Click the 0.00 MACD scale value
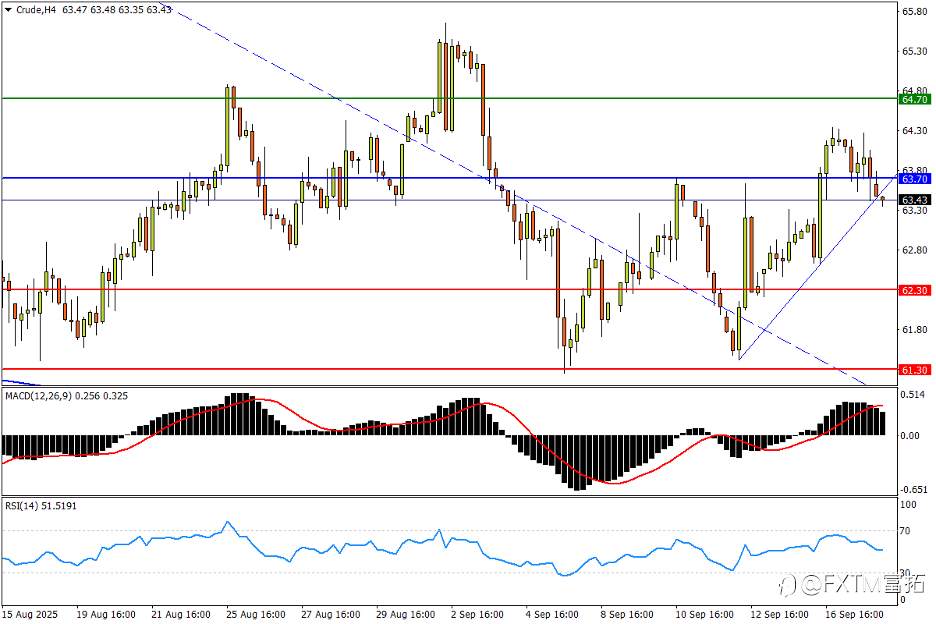936x624 pixels. [x=910, y=436]
